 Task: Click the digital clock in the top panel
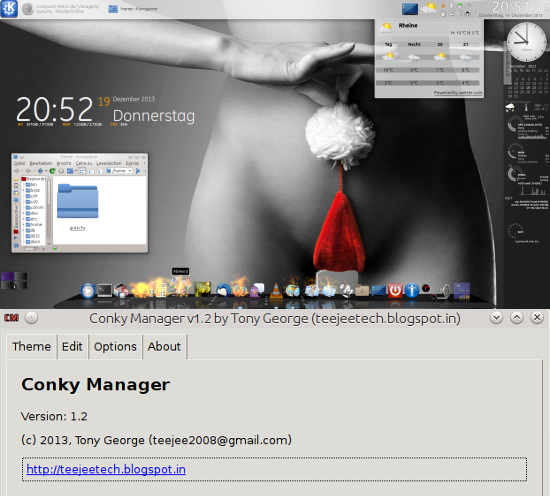click(x=510, y=9)
